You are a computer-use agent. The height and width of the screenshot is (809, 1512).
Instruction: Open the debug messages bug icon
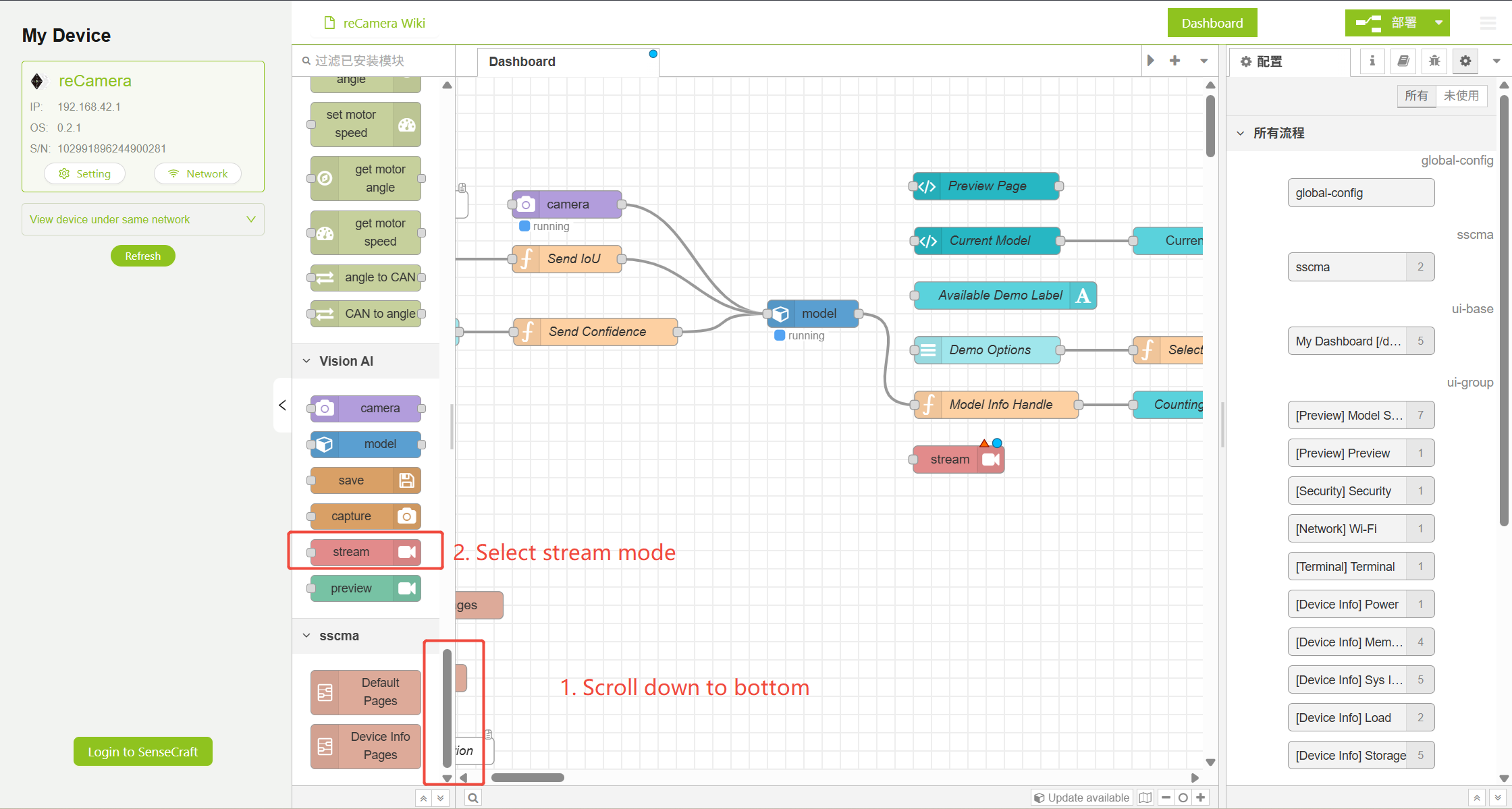point(1434,61)
